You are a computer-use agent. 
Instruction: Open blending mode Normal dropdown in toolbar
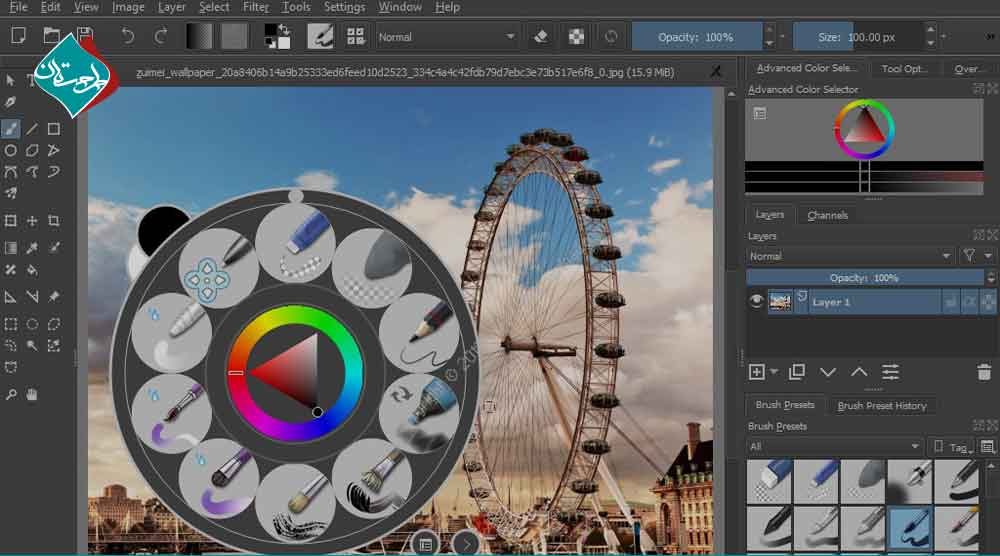[446, 37]
